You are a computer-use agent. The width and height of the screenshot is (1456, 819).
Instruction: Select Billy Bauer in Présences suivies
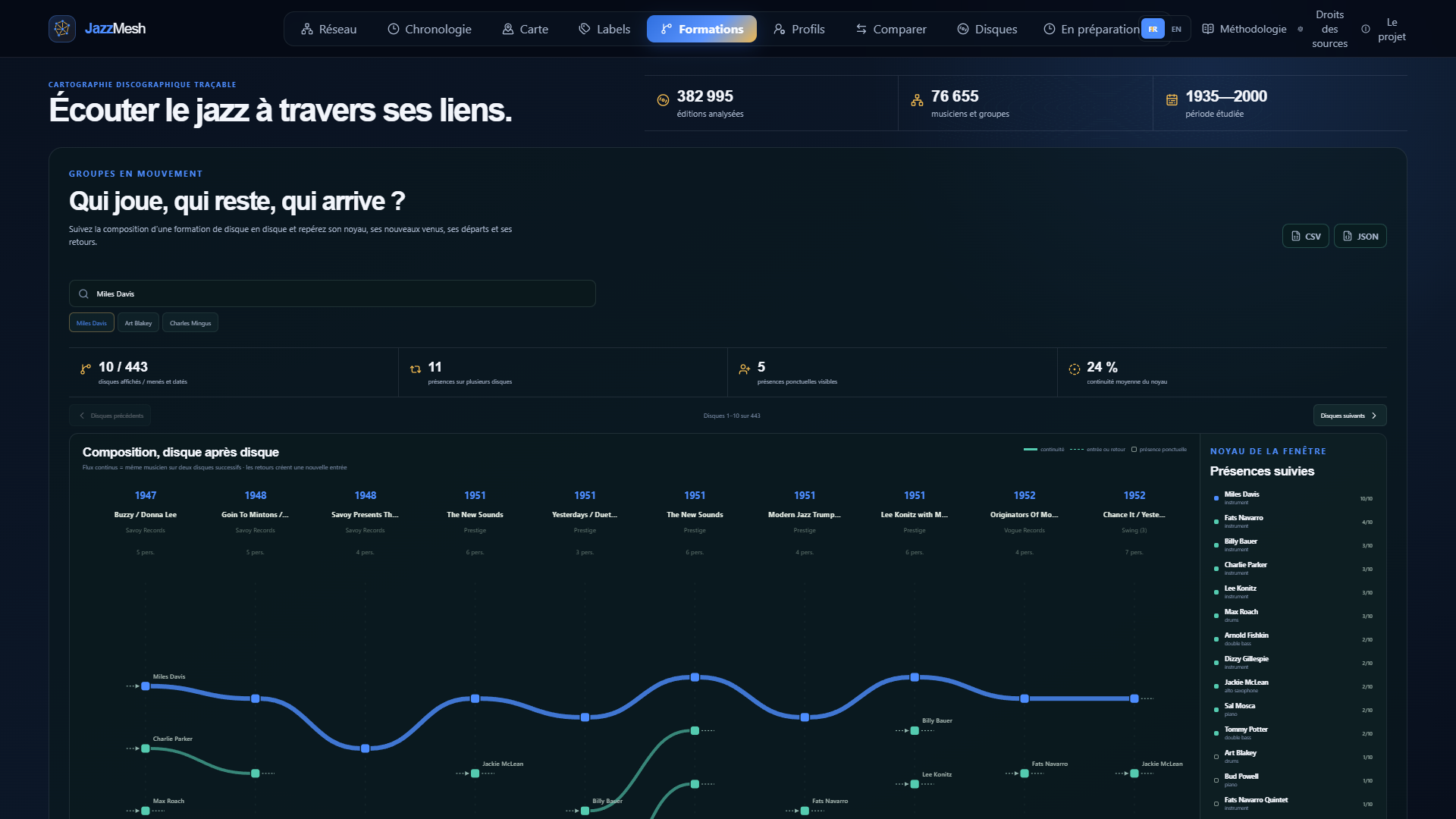coord(1293,545)
